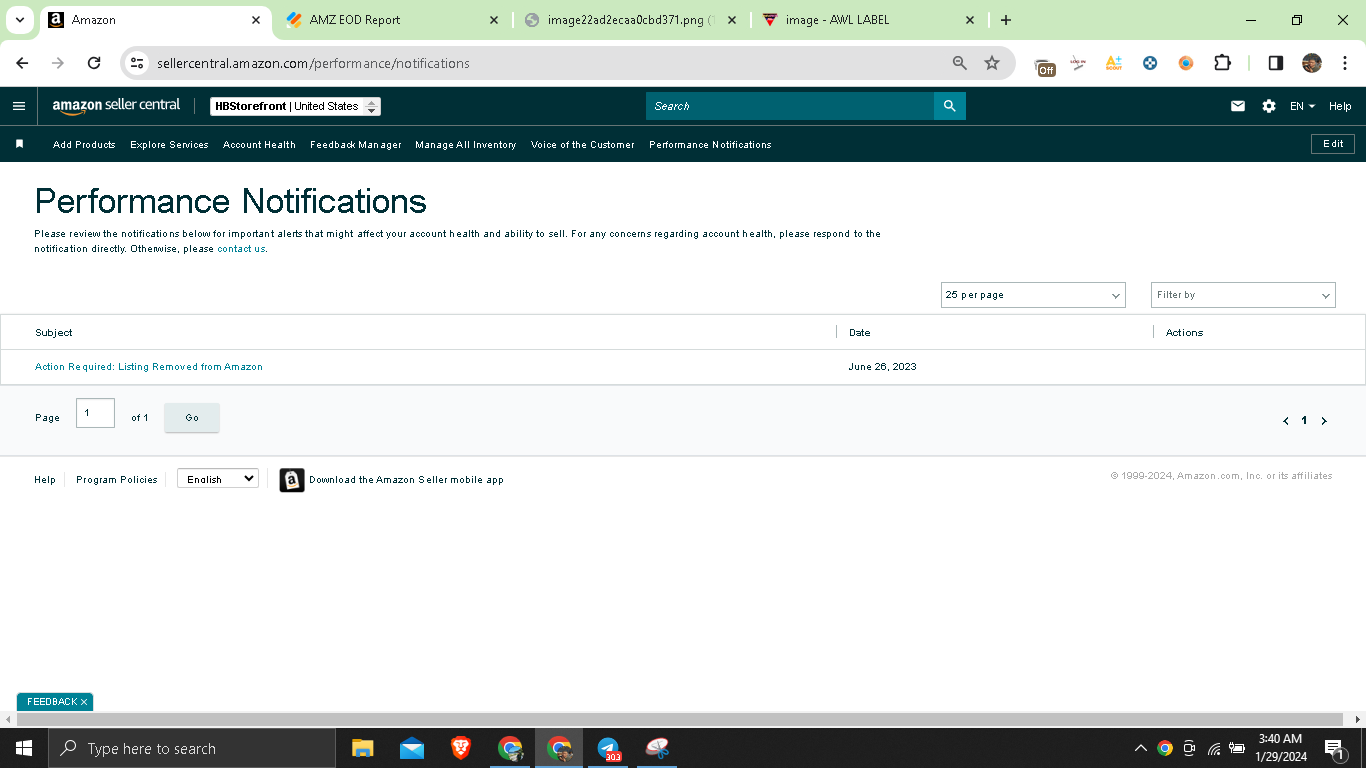Open Feedback Manager
Viewport: 1366px width, 768px height.
(355, 145)
